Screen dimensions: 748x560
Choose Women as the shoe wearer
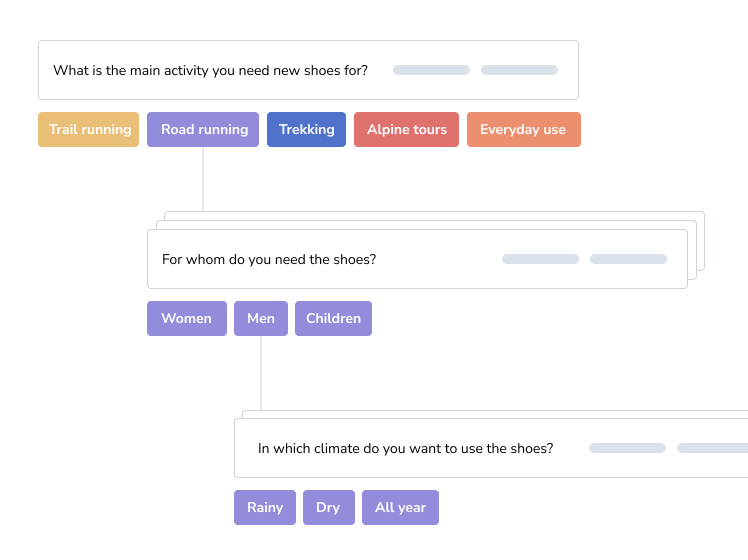click(x=186, y=319)
